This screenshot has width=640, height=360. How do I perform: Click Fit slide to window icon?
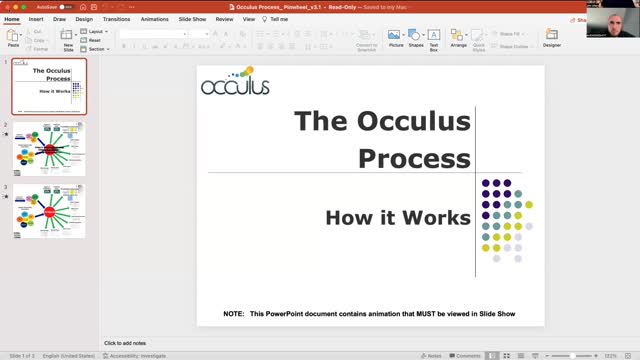628,356
